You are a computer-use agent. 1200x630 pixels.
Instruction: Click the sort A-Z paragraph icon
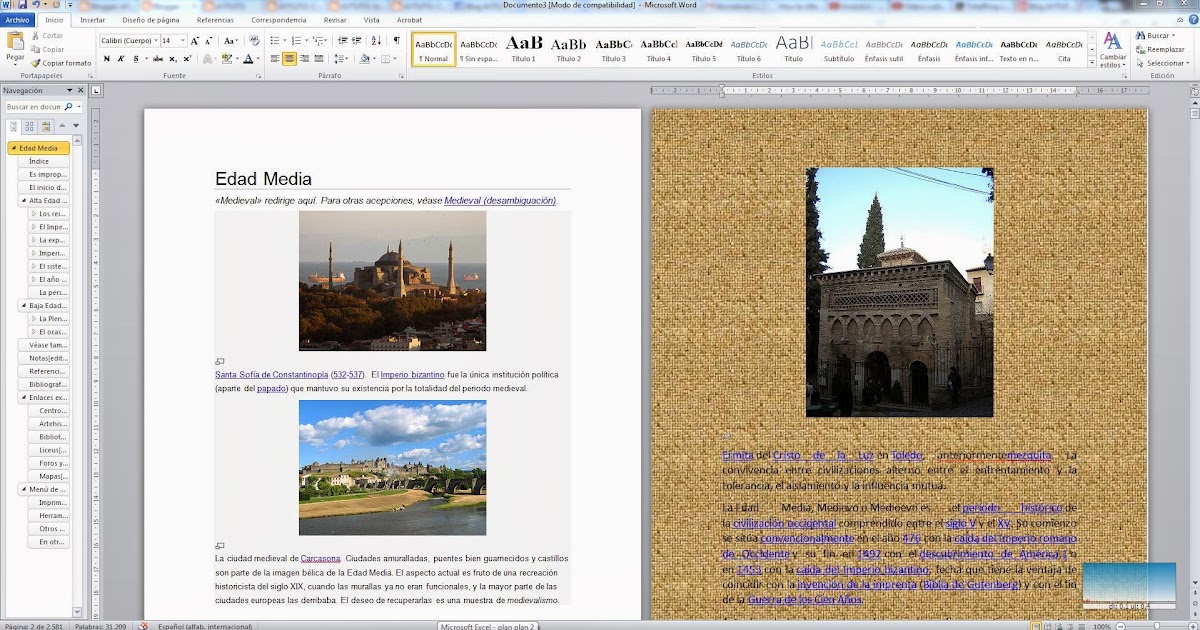point(374,41)
